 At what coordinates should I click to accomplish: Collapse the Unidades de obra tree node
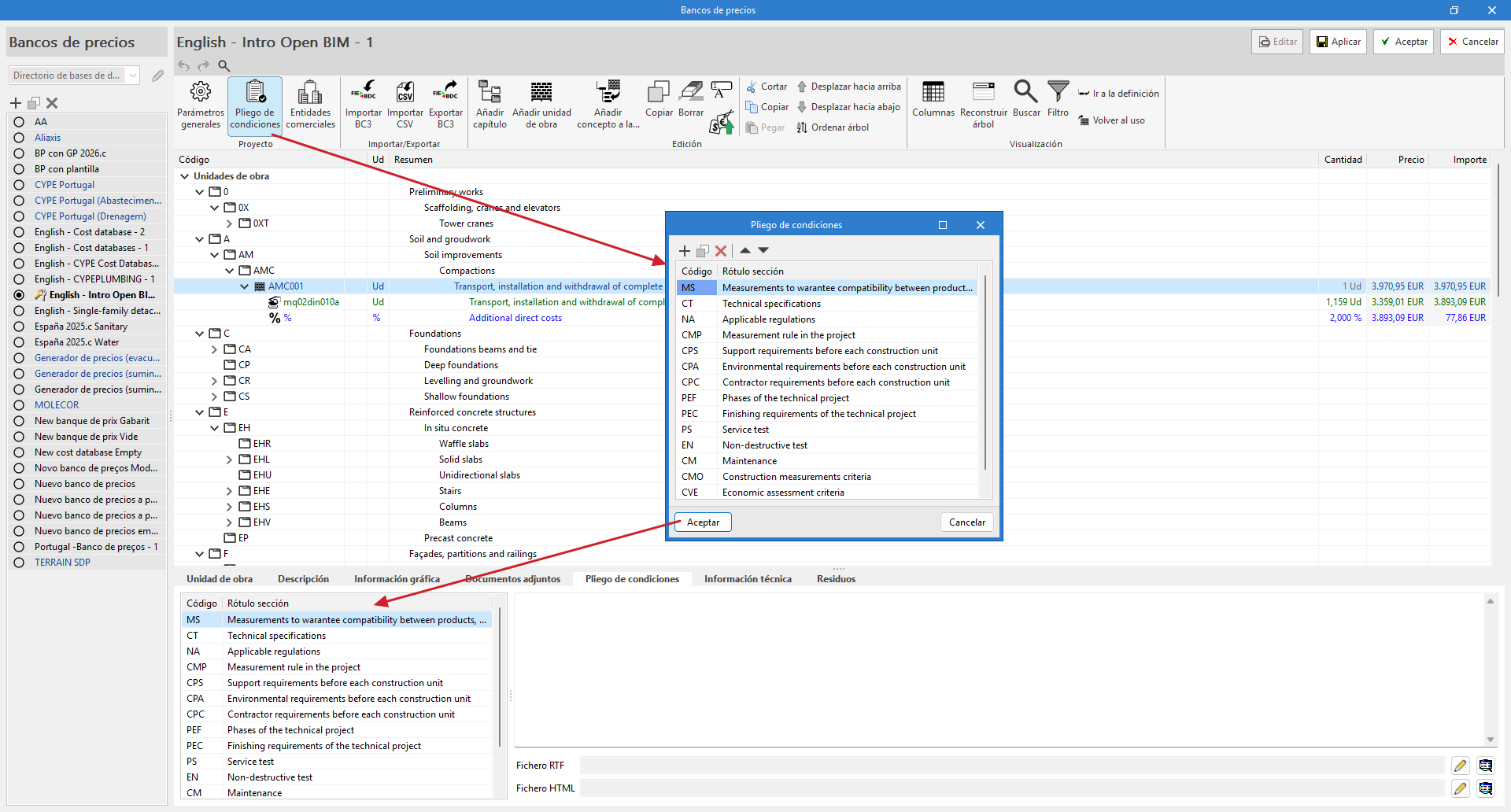185,176
